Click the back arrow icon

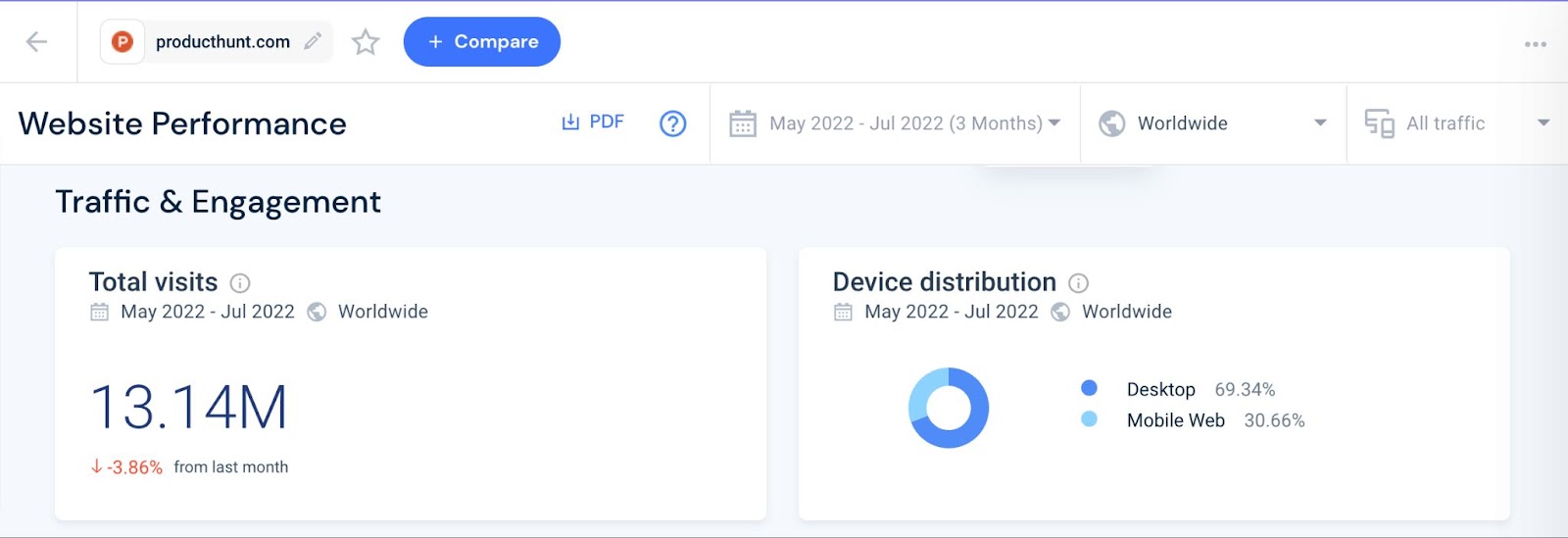pyautogui.click(x=37, y=41)
